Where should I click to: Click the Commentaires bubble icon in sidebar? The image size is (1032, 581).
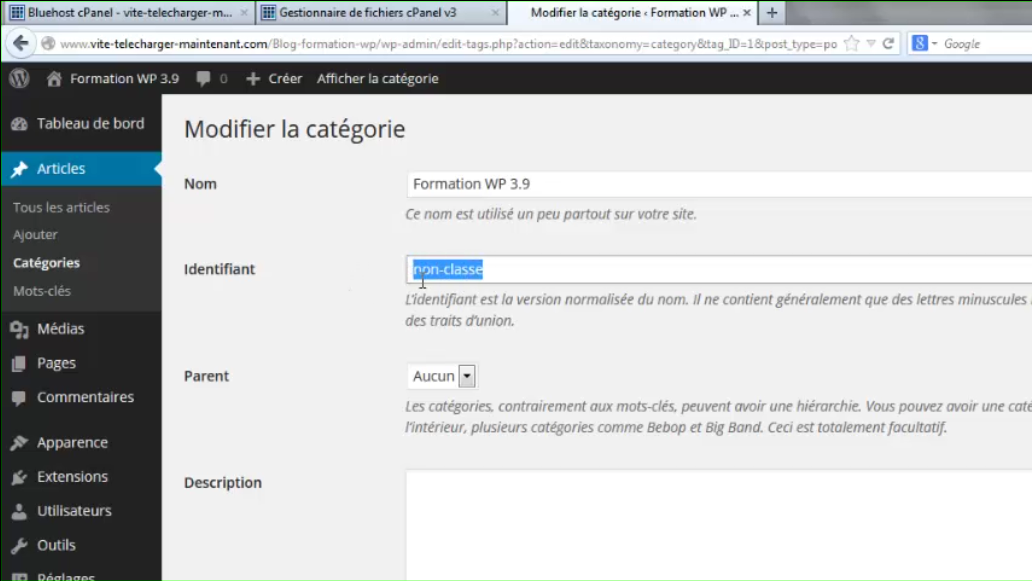pos(19,397)
